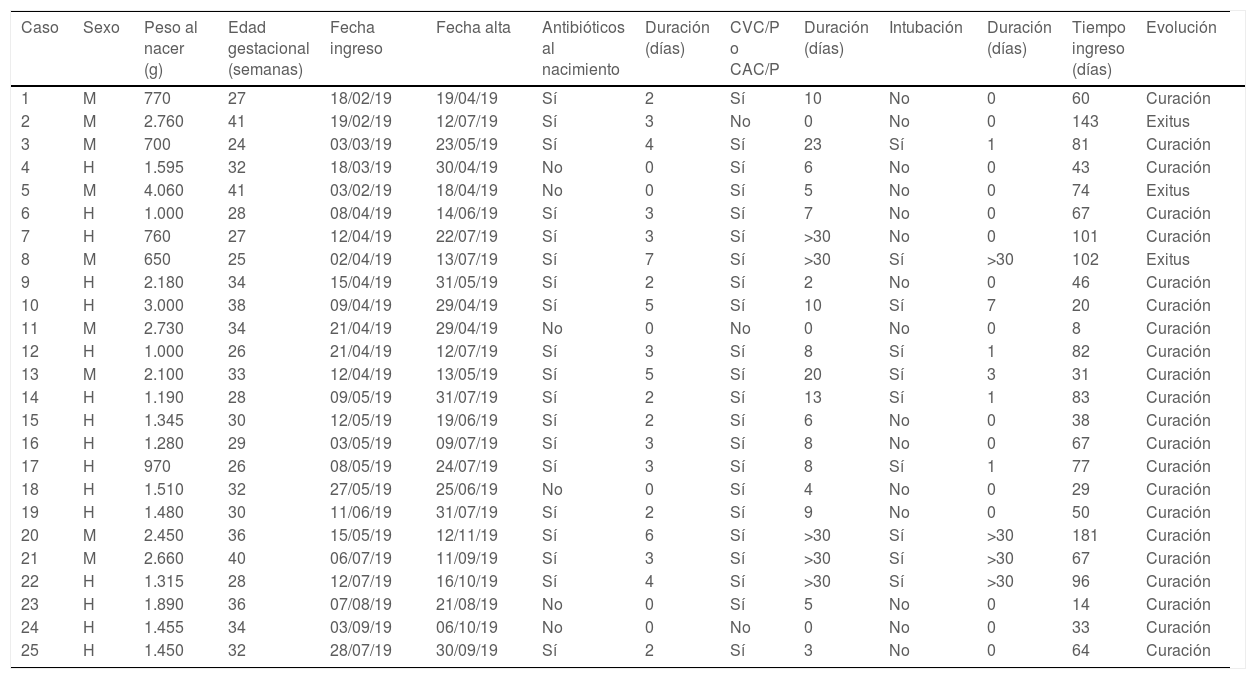This screenshot has width=1256, height=679.
Task: Select the "Edad gestacional (semanas)" header
Action: 265,49
